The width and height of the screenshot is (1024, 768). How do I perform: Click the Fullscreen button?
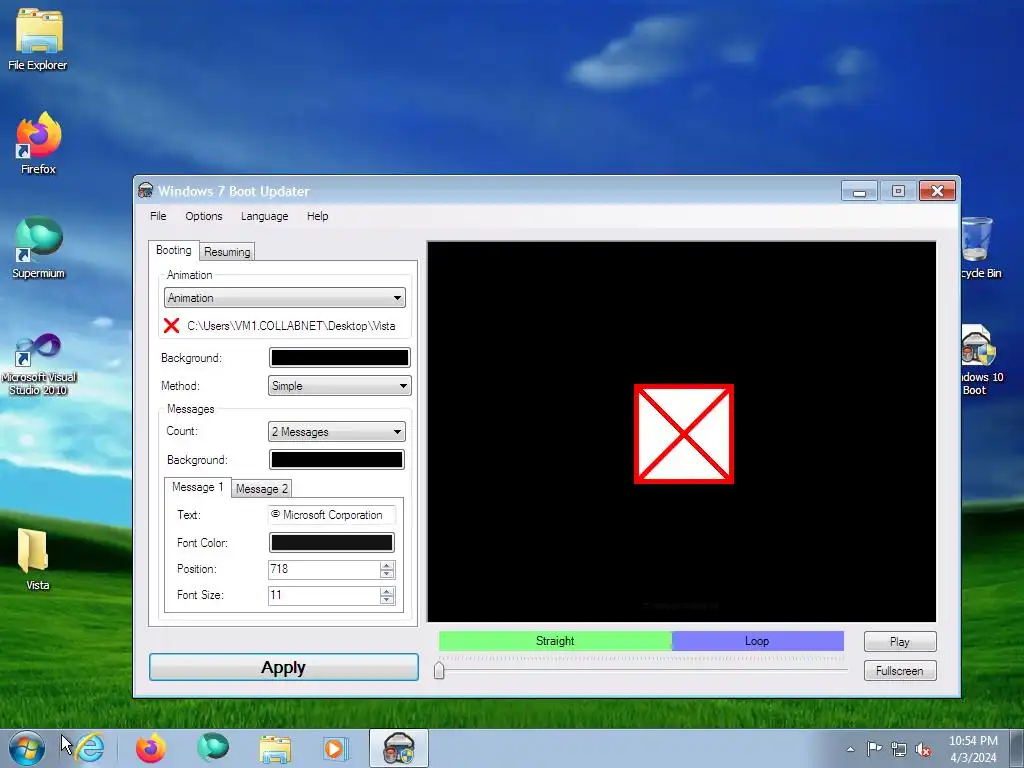(x=899, y=671)
